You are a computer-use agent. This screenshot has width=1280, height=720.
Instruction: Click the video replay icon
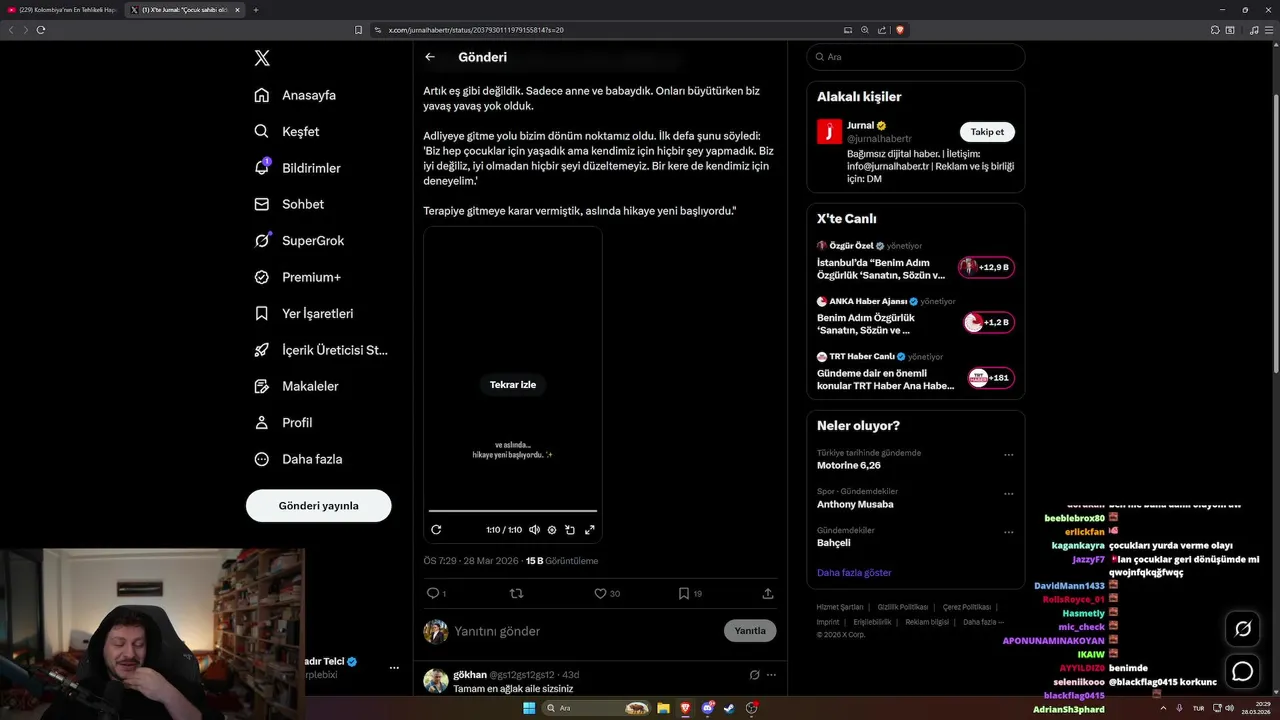[436, 530]
